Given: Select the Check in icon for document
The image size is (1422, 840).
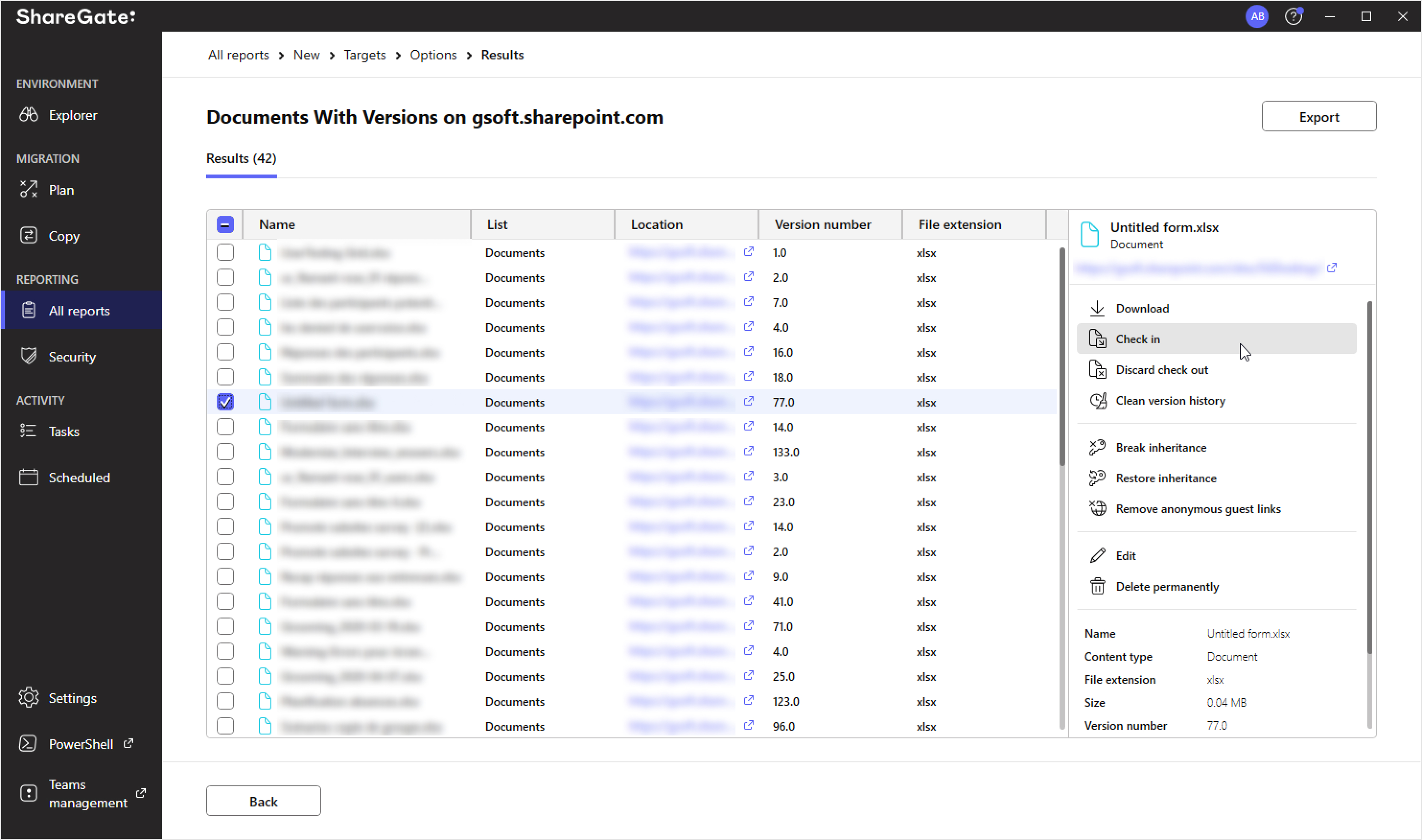Looking at the screenshot, I should [1097, 339].
